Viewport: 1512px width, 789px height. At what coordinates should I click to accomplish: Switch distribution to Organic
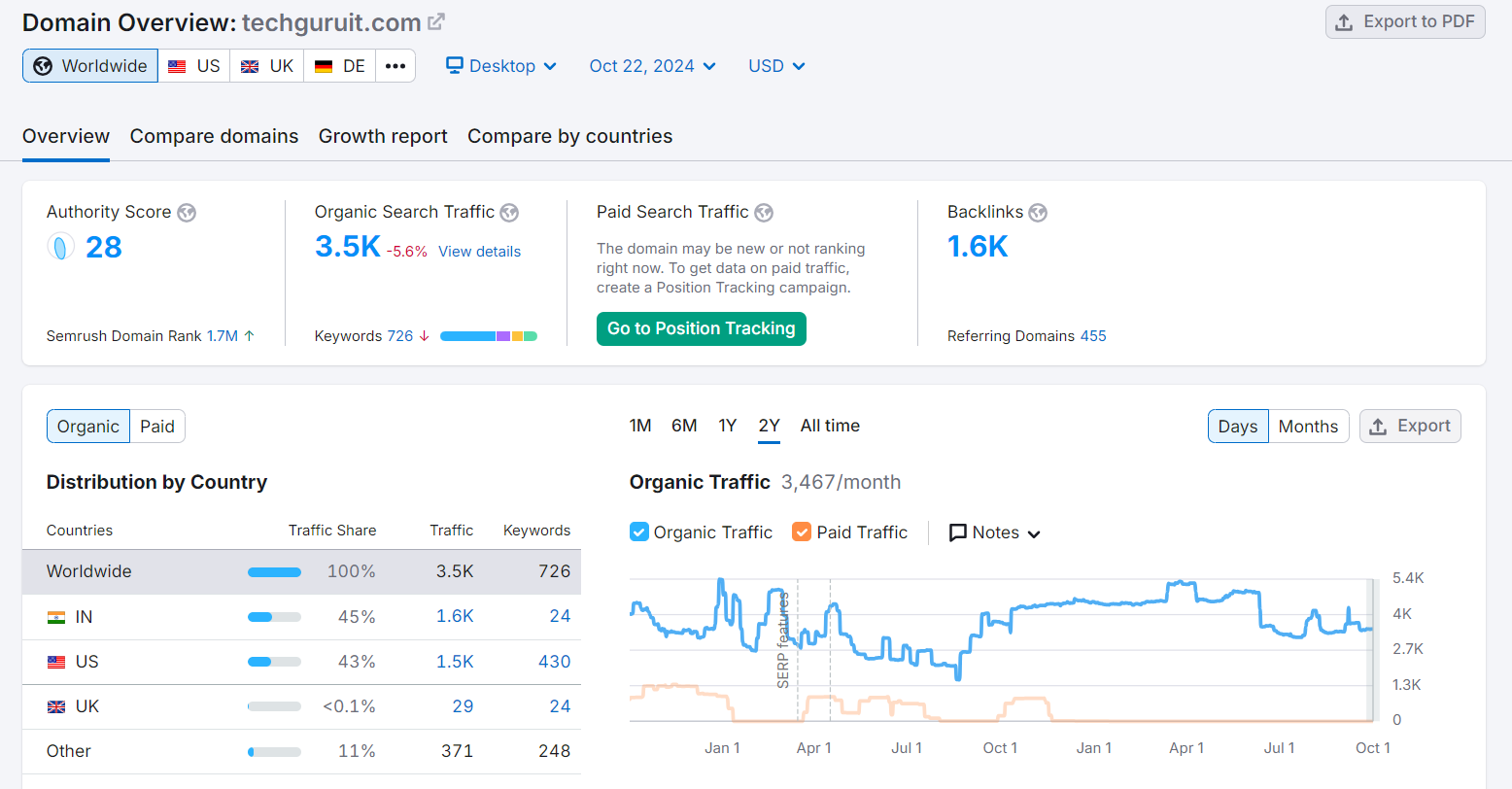point(88,427)
